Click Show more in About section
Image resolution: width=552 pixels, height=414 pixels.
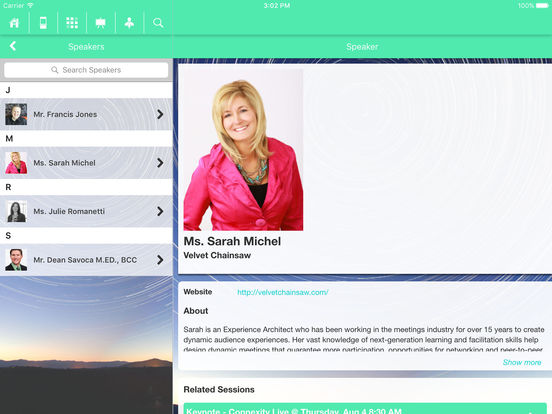click(522, 362)
